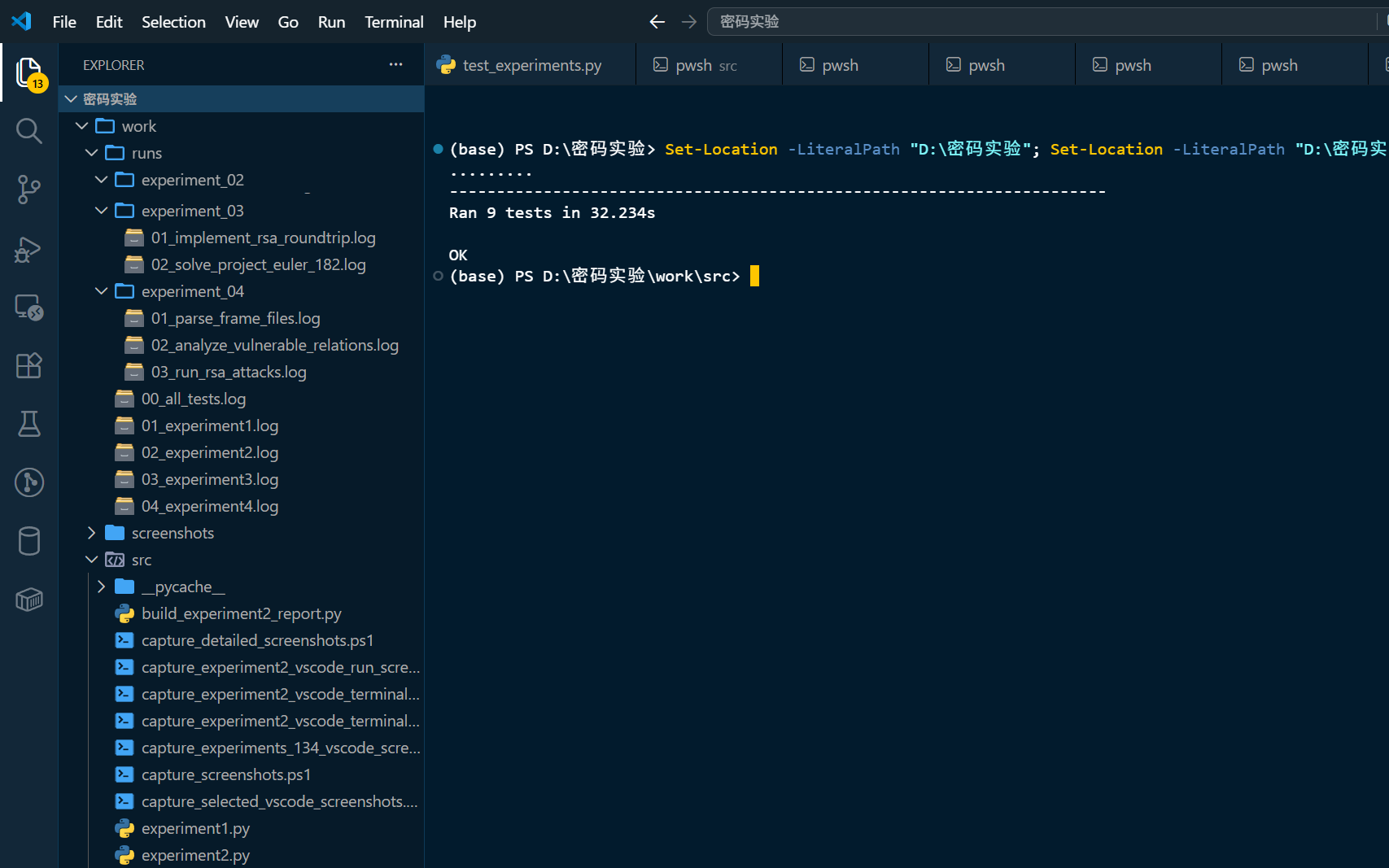
Task: Open the Source Control view
Action: coord(29,190)
